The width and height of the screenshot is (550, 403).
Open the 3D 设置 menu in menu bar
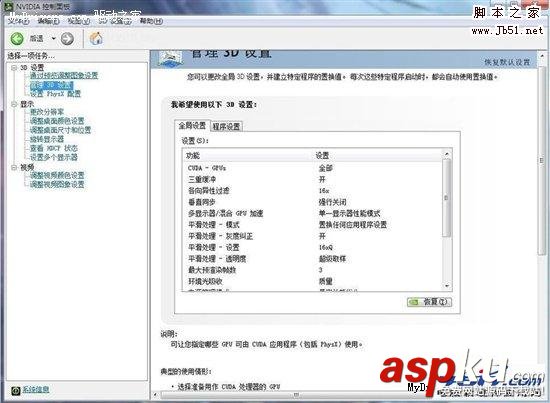[x=115, y=21]
